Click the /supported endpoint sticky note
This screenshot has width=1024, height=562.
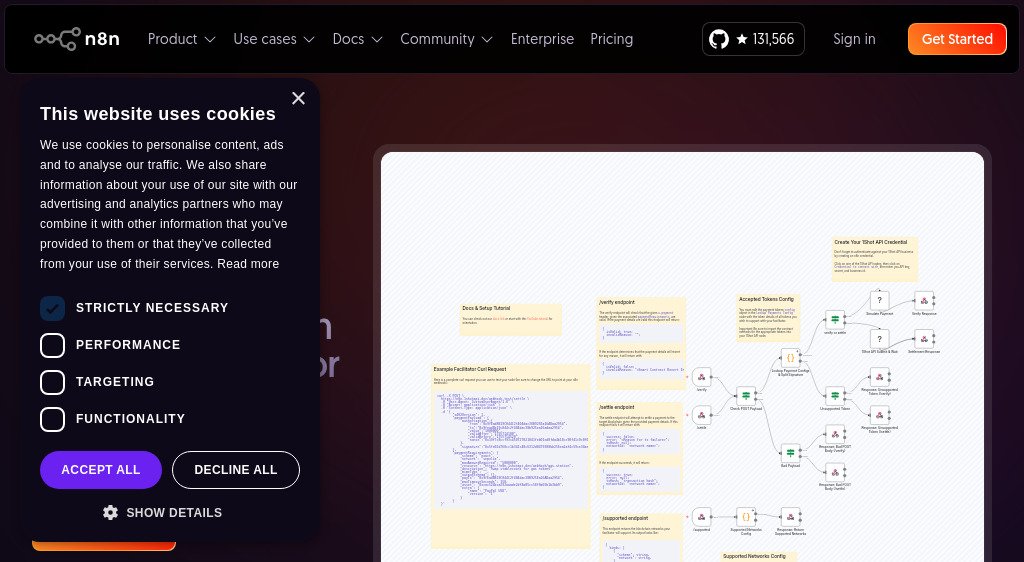click(641, 537)
